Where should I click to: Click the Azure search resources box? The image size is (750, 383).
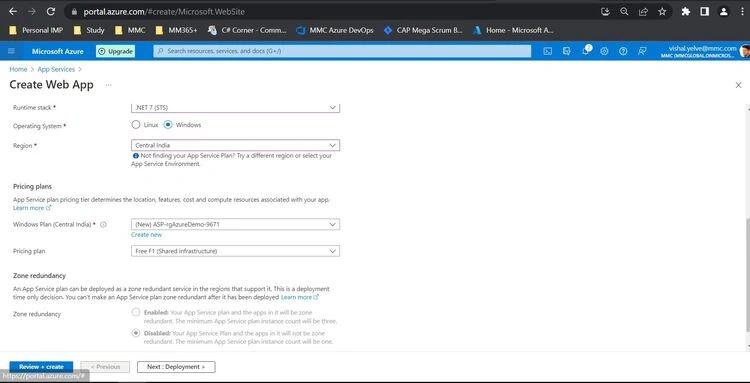pyautogui.click(x=342, y=51)
